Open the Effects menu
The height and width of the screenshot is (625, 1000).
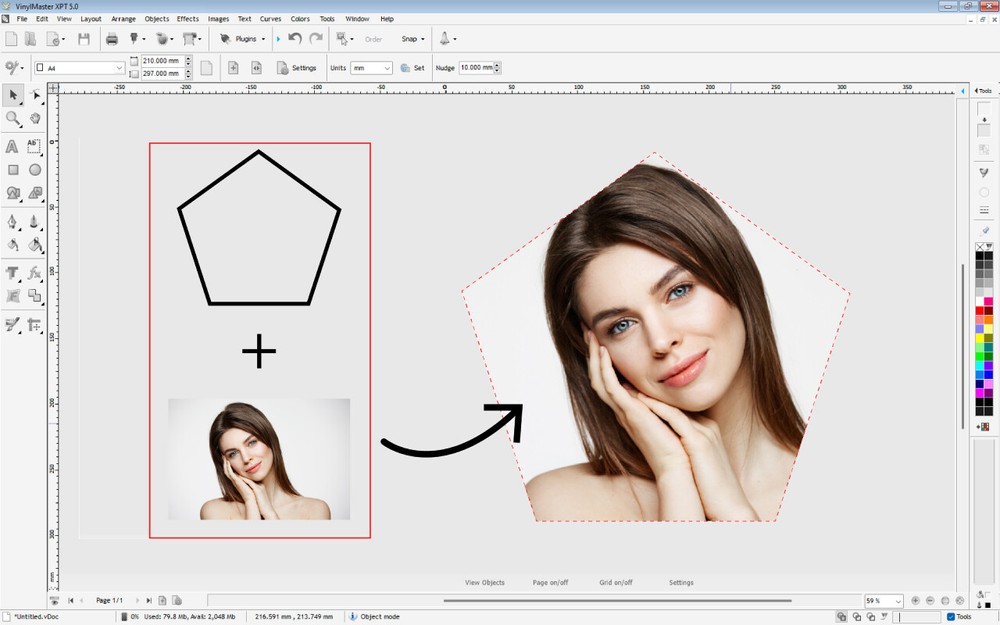pyautogui.click(x=187, y=18)
